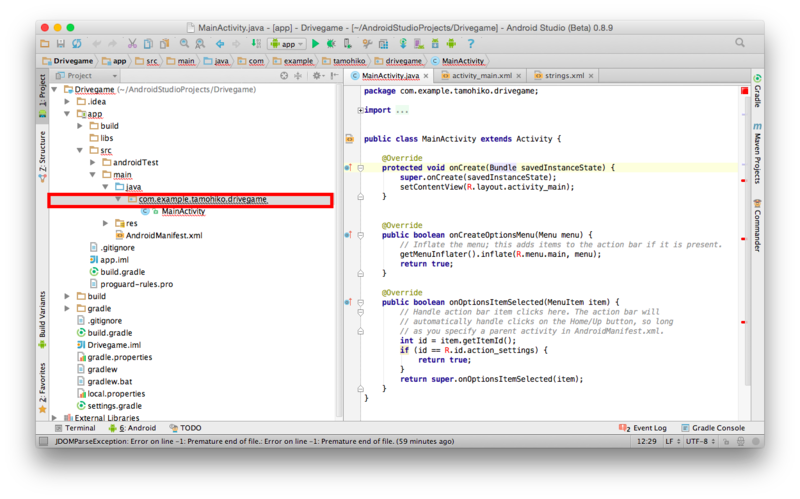This screenshot has height=499, width=800.
Task: Switch to MainActivity.java tab
Action: coord(390,76)
